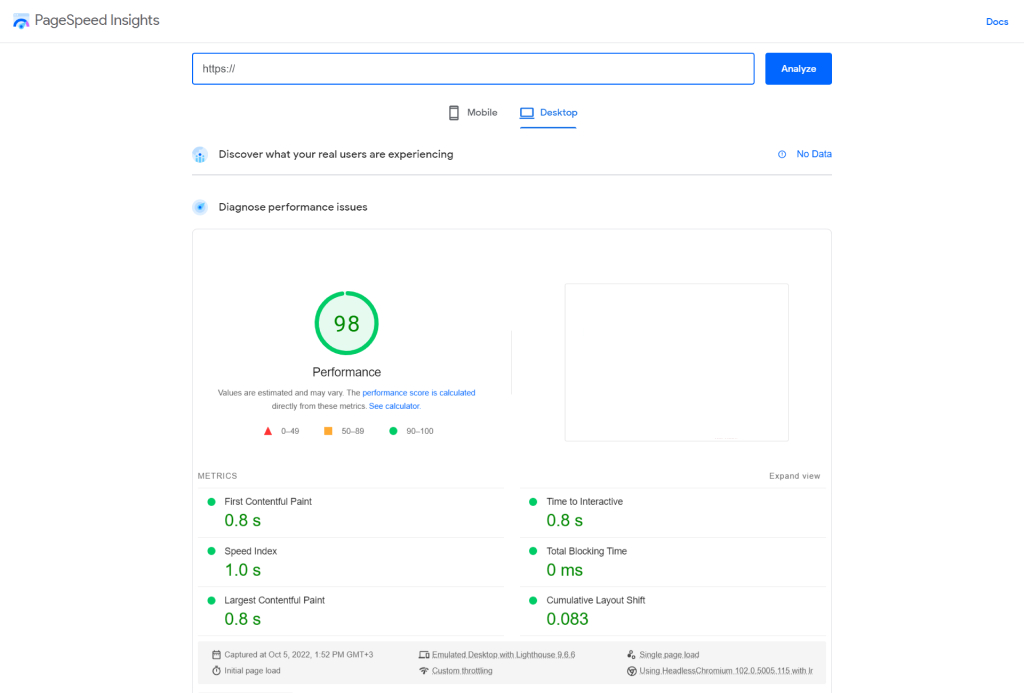Click the 98 performance score gauge

pos(346,323)
